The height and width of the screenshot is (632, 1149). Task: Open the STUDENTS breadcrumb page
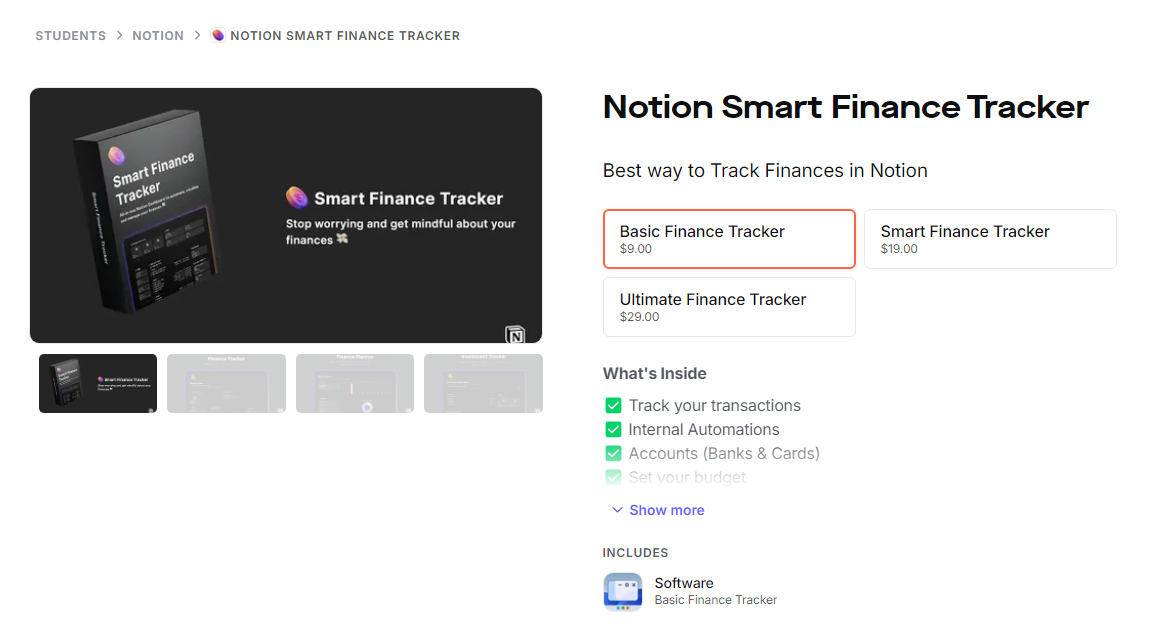70,35
